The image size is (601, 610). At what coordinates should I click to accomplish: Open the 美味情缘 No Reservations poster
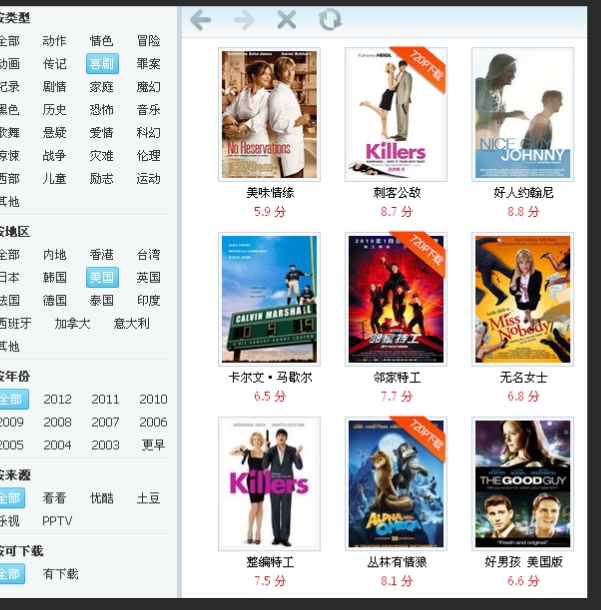coord(269,114)
